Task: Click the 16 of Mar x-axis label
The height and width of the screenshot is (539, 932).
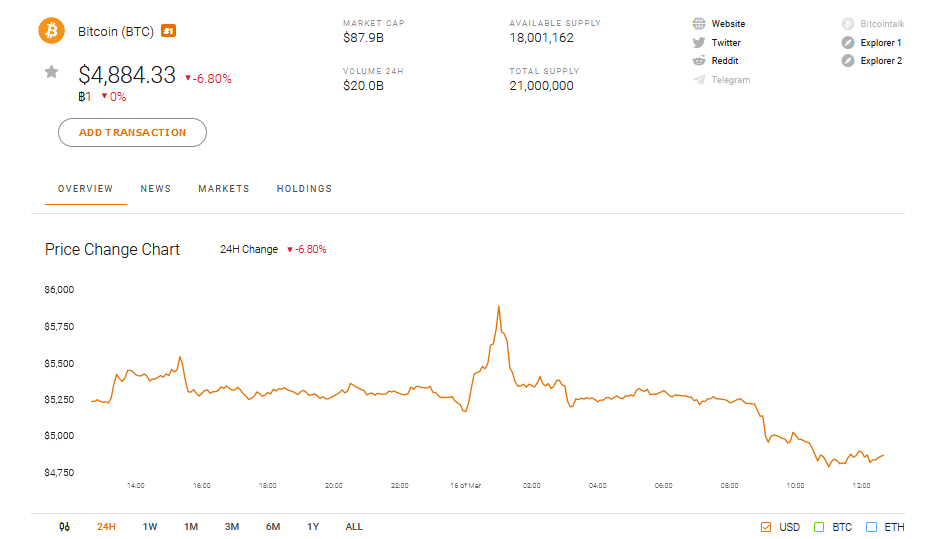Action: point(465,486)
